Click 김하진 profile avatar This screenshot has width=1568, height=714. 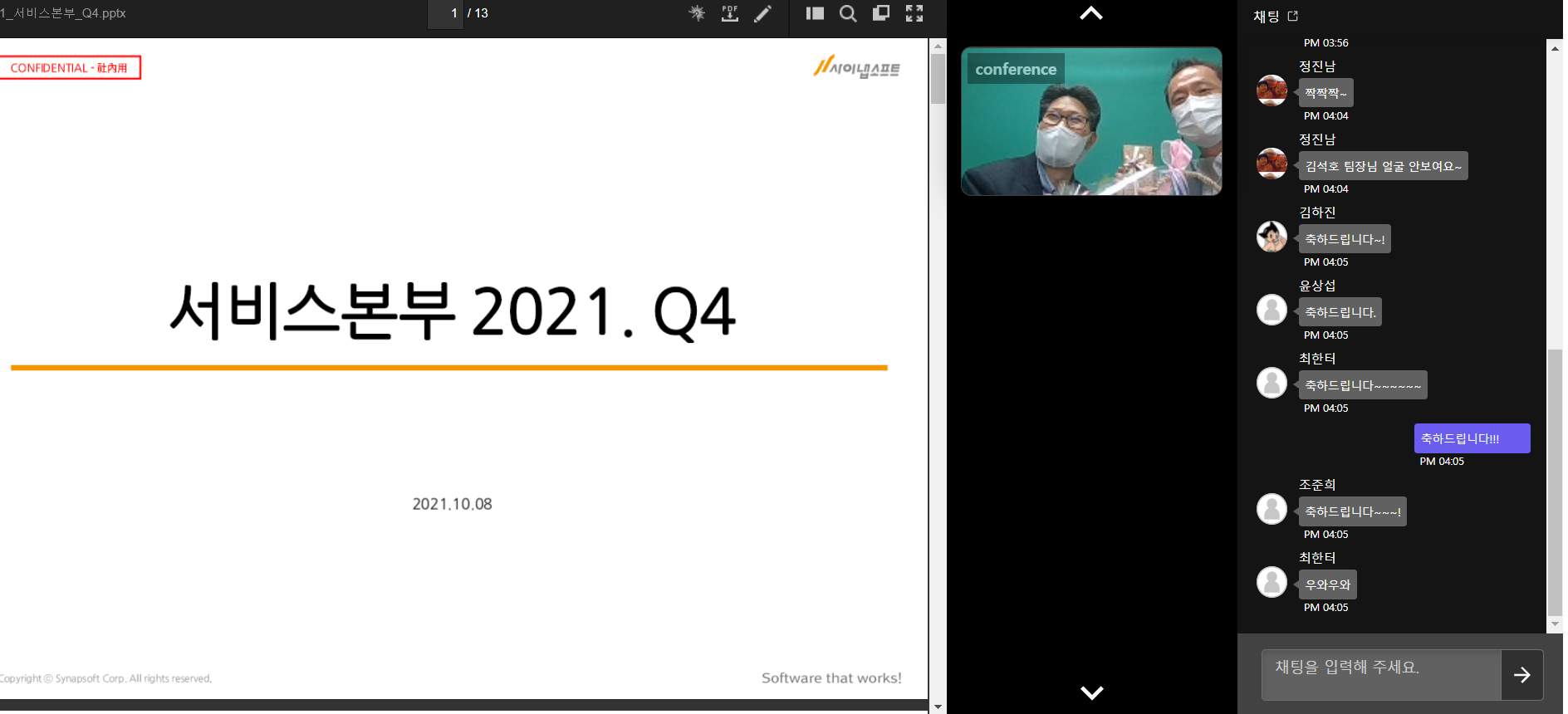click(x=1272, y=237)
